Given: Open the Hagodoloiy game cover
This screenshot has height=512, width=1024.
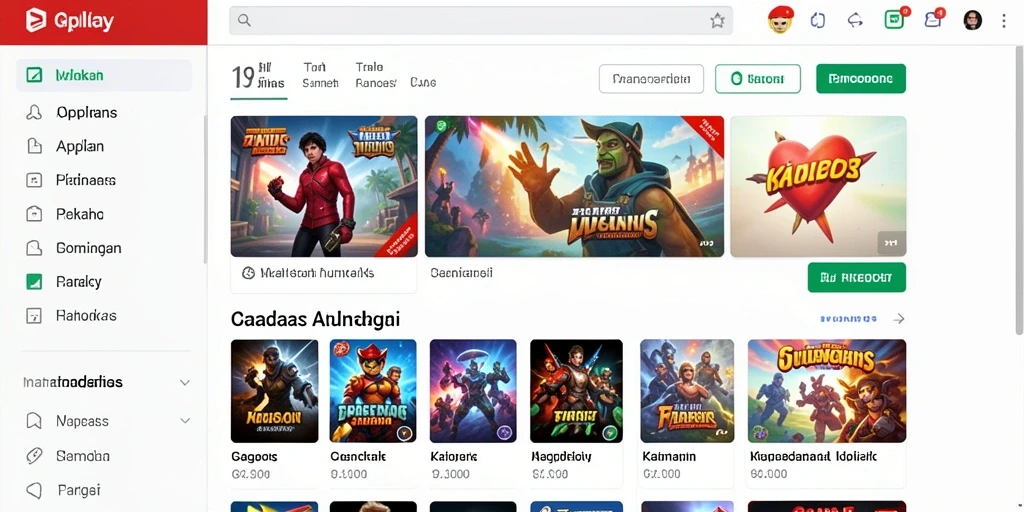Looking at the screenshot, I should (x=576, y=391).
